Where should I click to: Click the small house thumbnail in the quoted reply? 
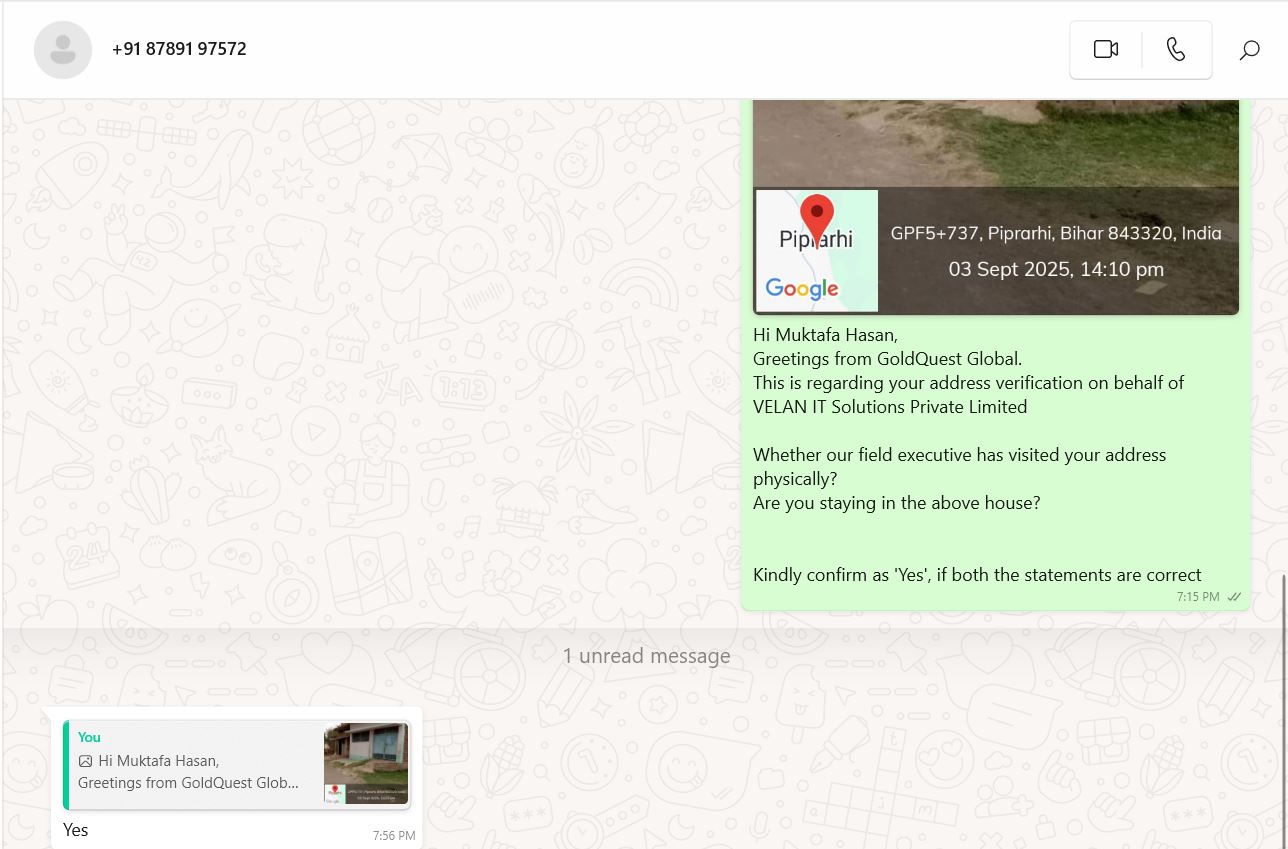coord(366,764)
